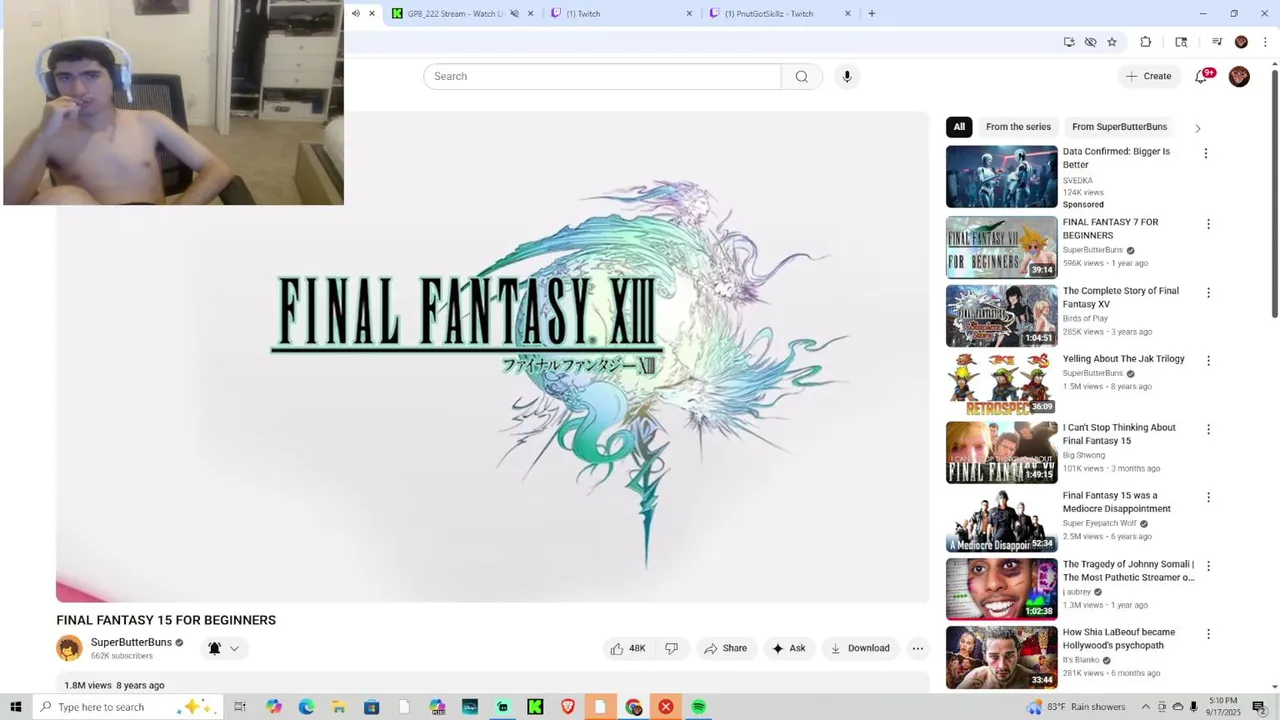Open Spotify from the taskbar
Screen dimensions: 1280x720
(699, 707)
